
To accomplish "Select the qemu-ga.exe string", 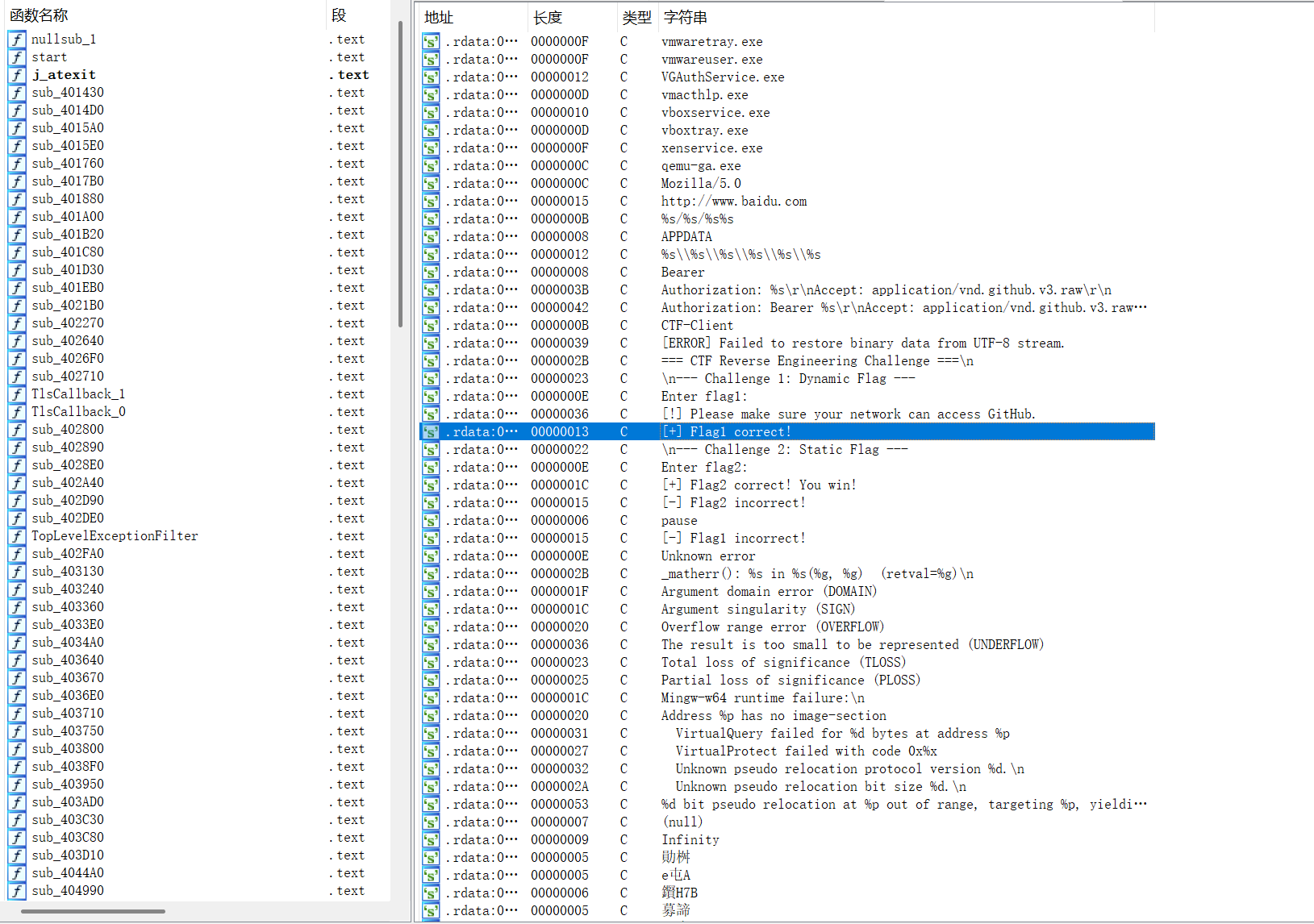I will click(701, 166).
